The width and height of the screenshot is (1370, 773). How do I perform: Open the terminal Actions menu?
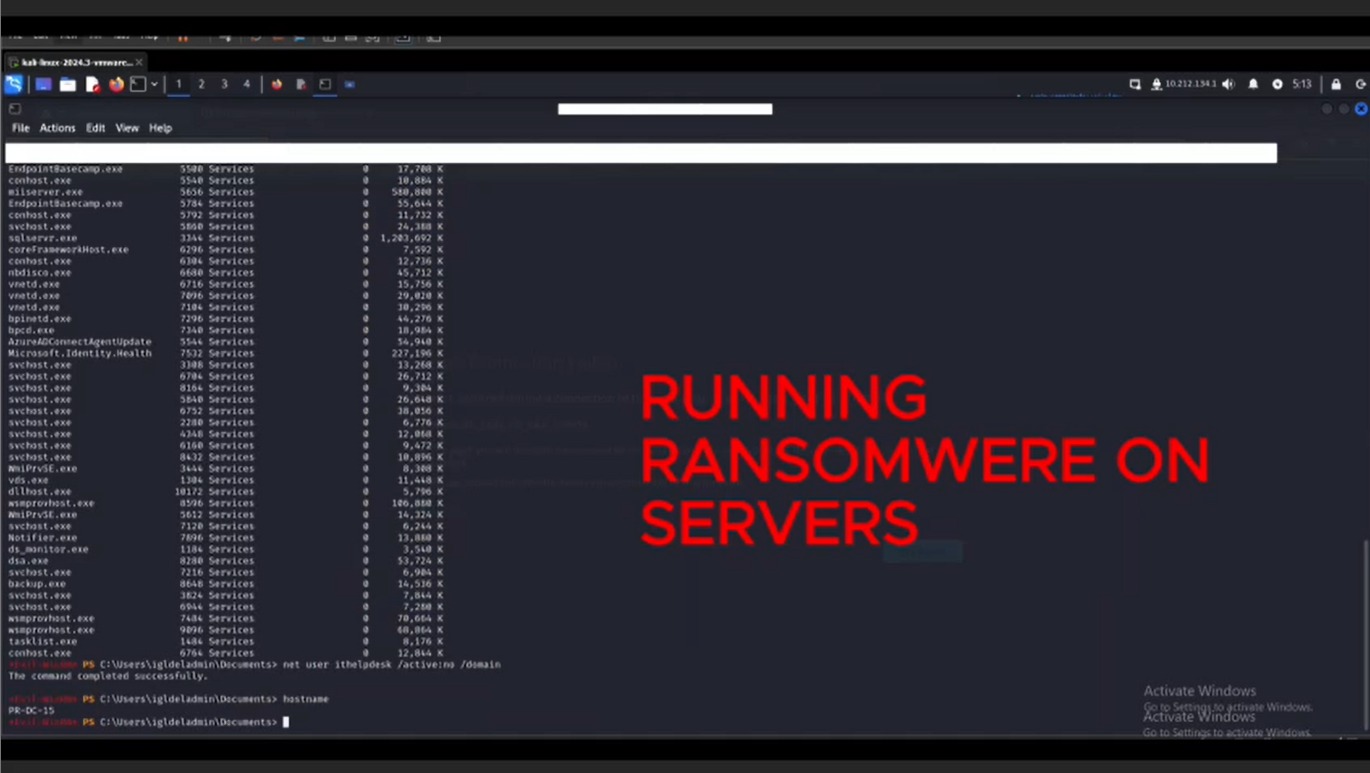click(x=57, y=128)
